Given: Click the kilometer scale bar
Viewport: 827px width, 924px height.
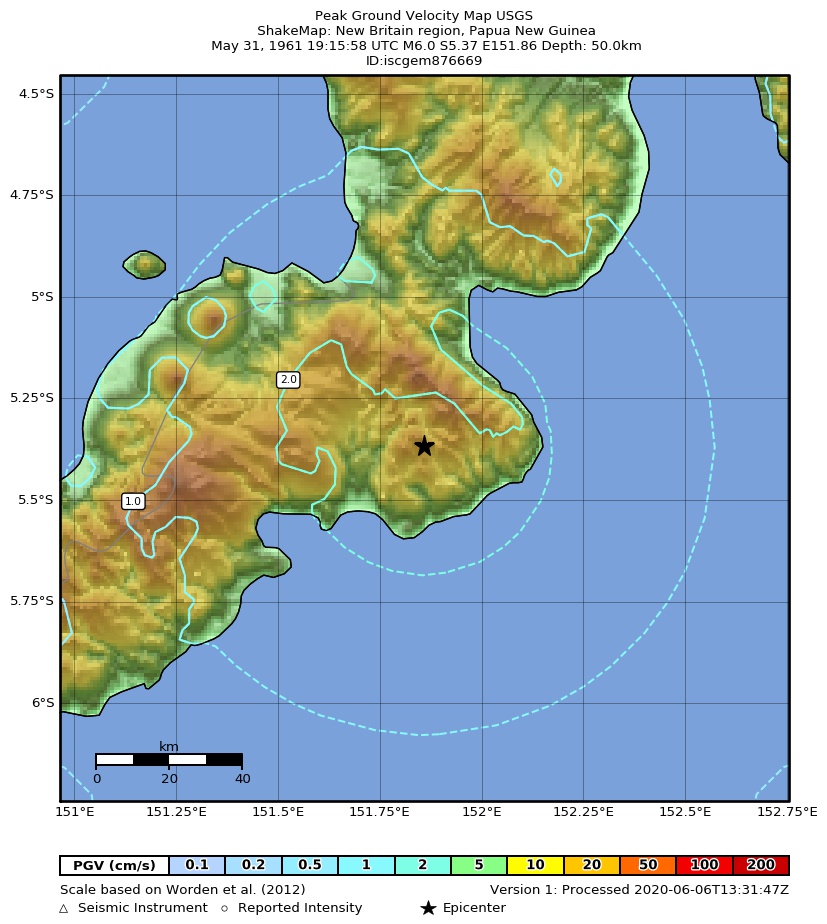Looking at the screenshot, I should (169, 759).
